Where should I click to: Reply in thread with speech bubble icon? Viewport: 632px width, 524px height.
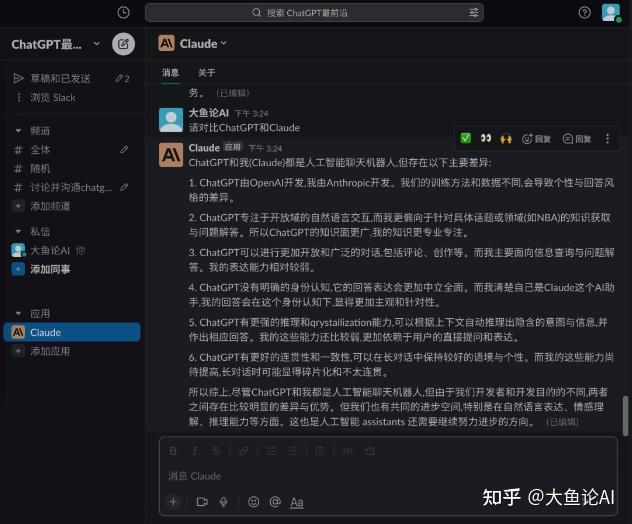click(577, 139)
